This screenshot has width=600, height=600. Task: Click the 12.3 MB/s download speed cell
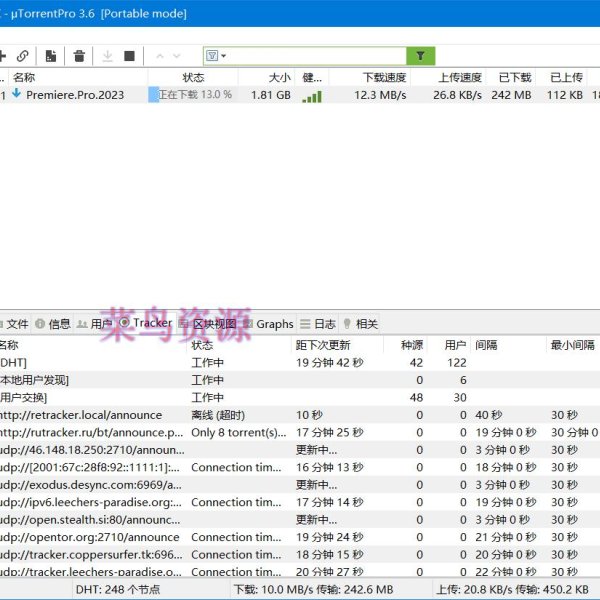380,95
